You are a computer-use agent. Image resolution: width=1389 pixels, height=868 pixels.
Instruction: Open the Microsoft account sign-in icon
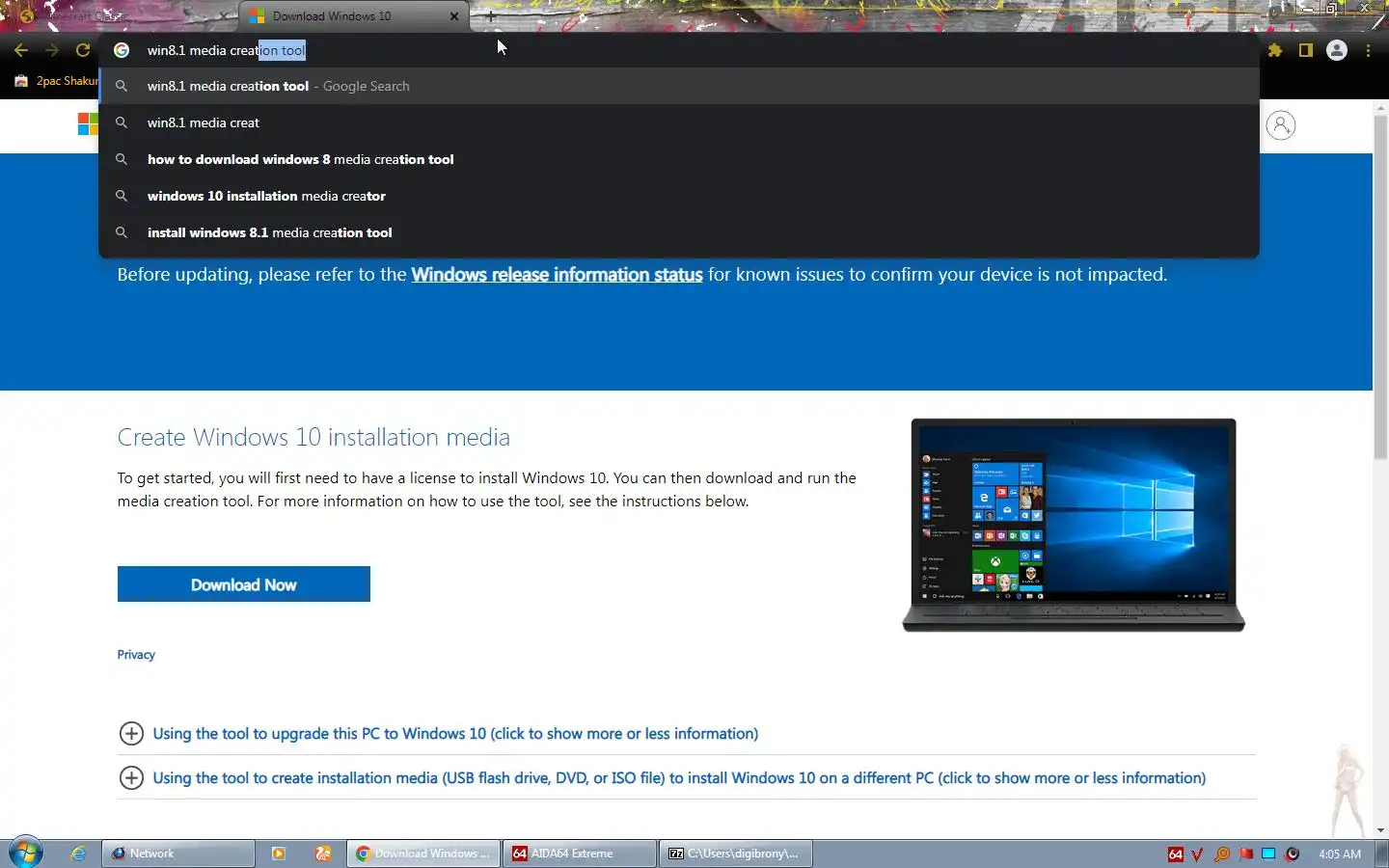pyautogui.click(x=1281, y=125)
